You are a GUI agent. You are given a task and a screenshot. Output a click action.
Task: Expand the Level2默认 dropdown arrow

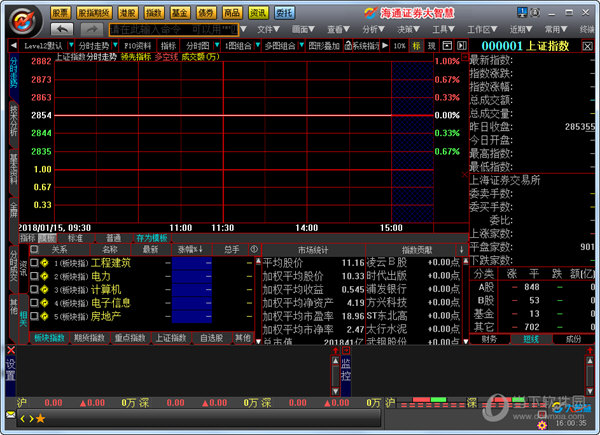click(71, 46)
